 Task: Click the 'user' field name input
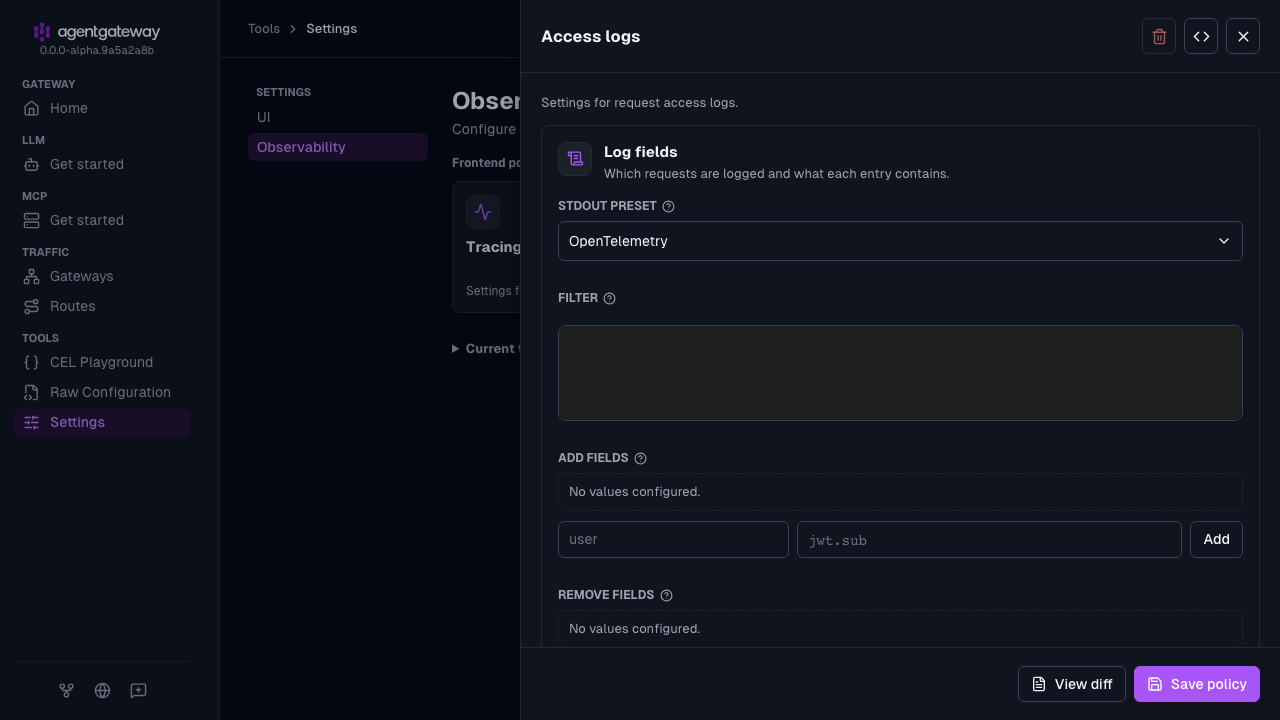click(673, 539)
